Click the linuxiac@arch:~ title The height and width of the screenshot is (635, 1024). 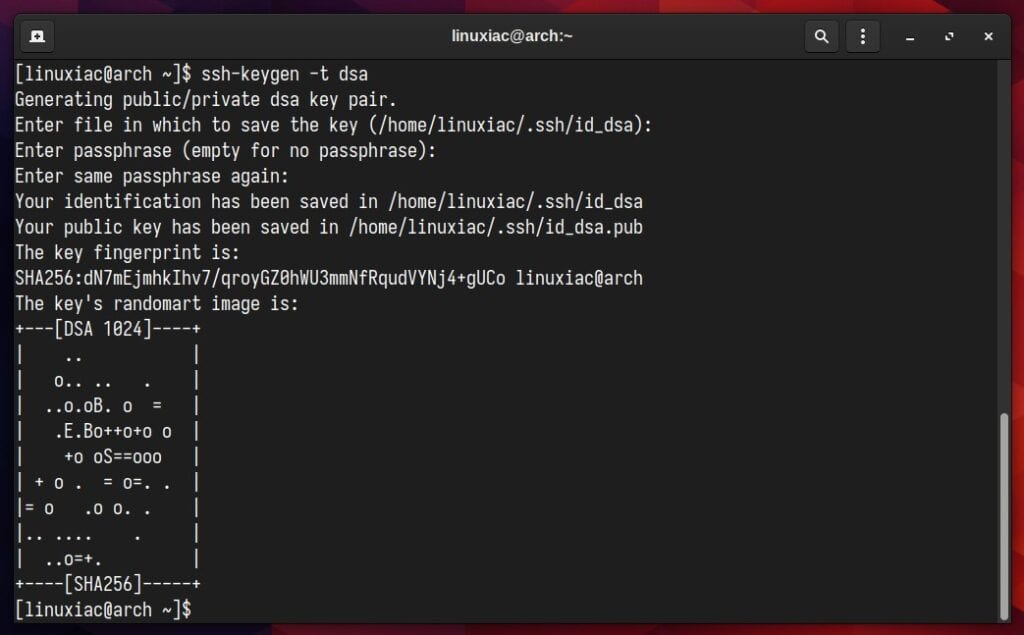512,36
